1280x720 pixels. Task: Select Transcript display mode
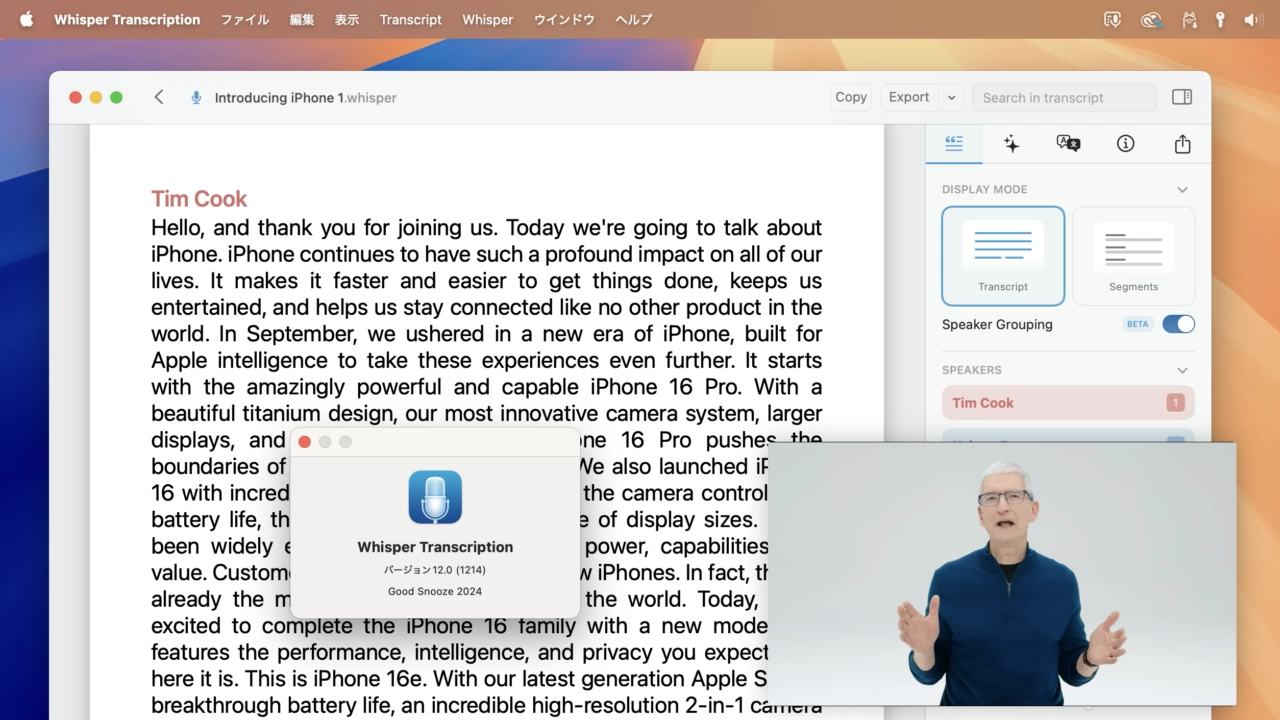point(1003,256)
